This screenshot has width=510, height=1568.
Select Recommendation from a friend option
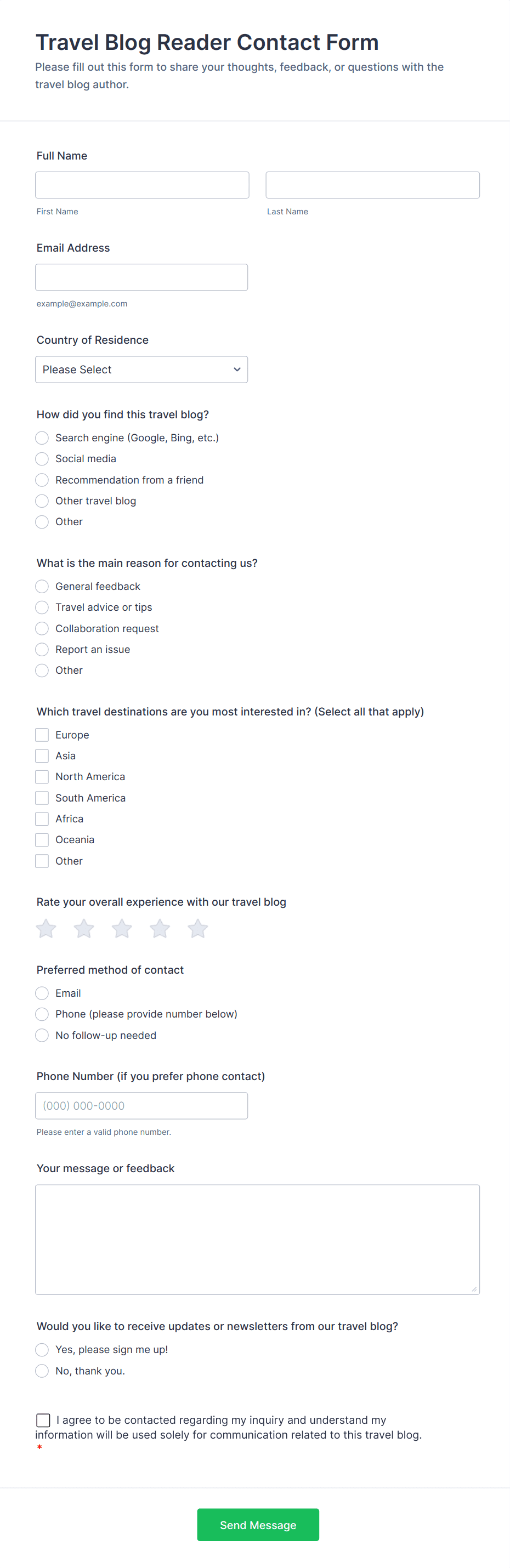click(x=42, y=480)
